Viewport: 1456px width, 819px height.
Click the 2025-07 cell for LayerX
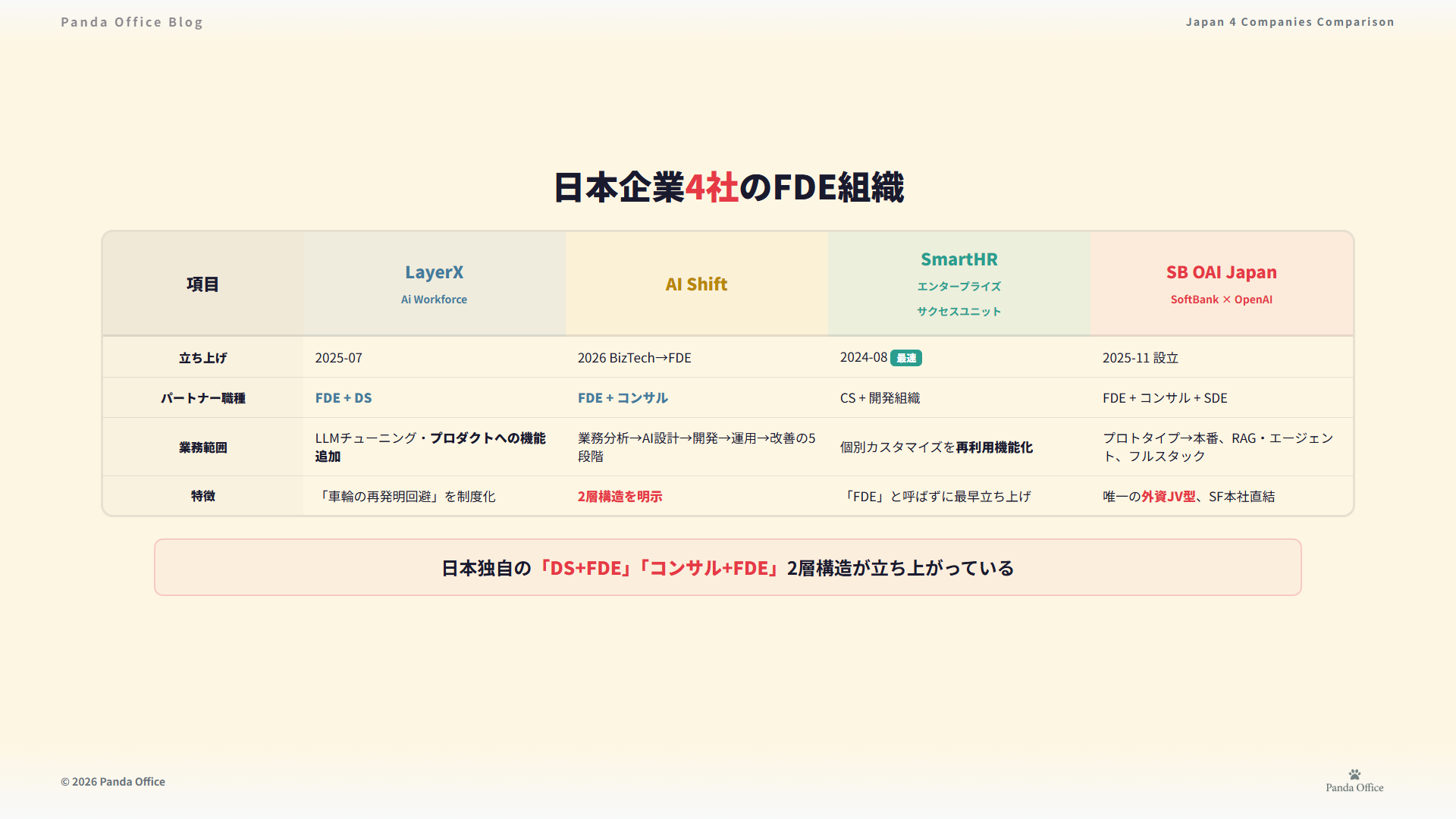pos(435,358)
